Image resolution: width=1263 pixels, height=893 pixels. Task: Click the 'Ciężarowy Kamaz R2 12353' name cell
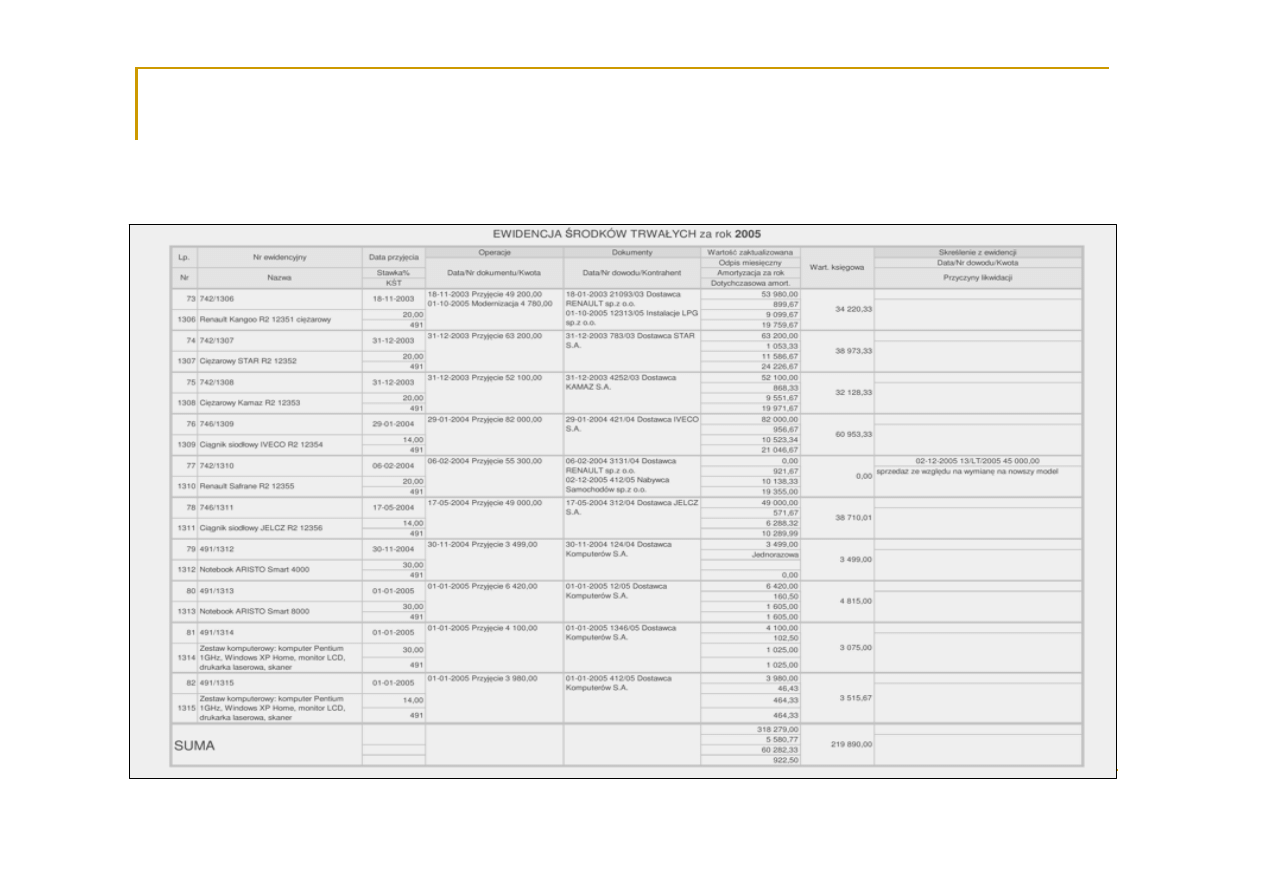(248, 403)
